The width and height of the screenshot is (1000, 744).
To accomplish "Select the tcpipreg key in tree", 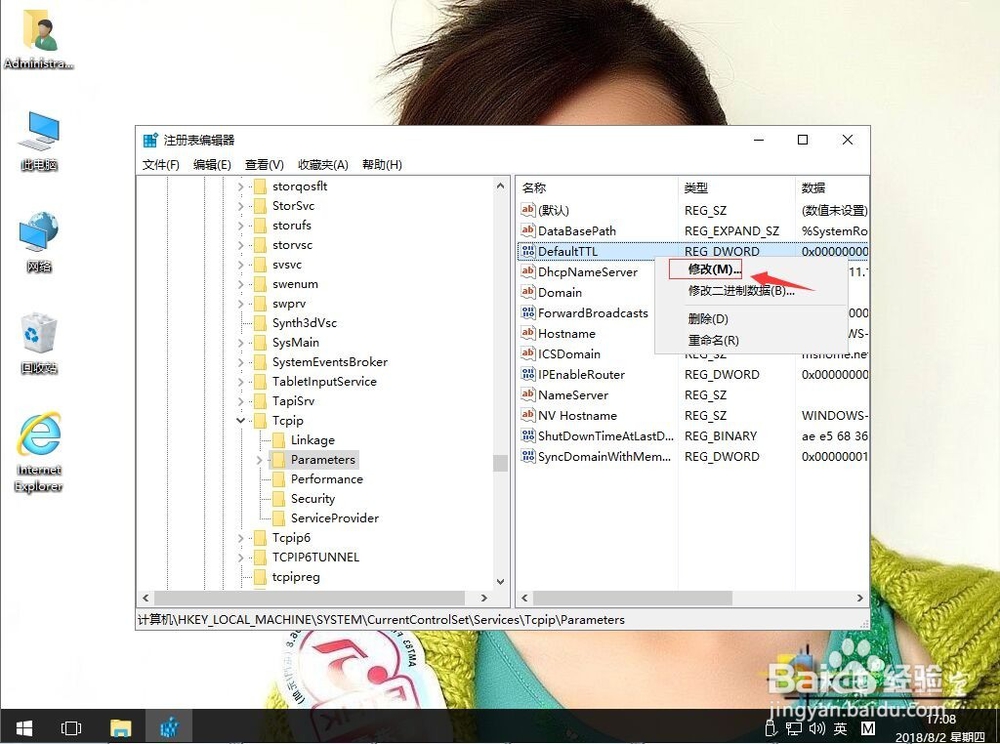I will point(296,577).
